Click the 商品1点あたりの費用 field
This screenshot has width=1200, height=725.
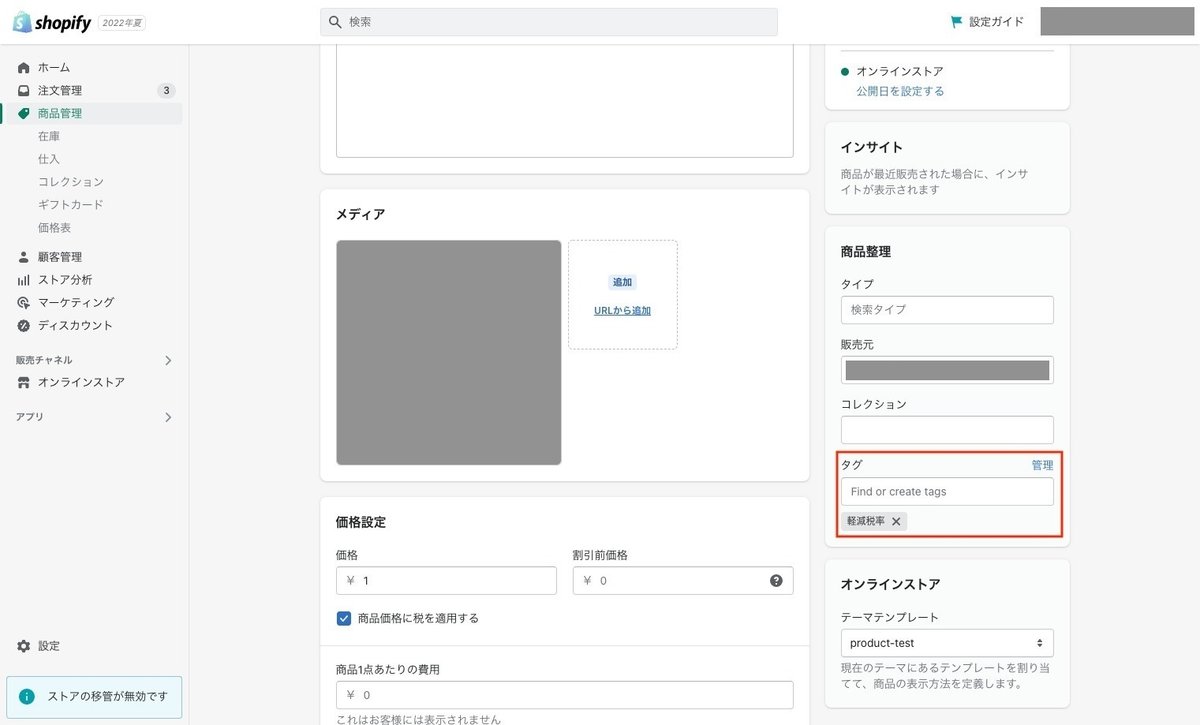tap(565, 695)
